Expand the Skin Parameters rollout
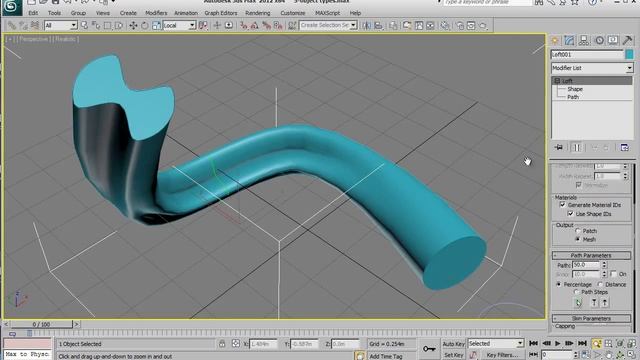The image size is (640, 360). pyautogui.click(x=591, y=318)
